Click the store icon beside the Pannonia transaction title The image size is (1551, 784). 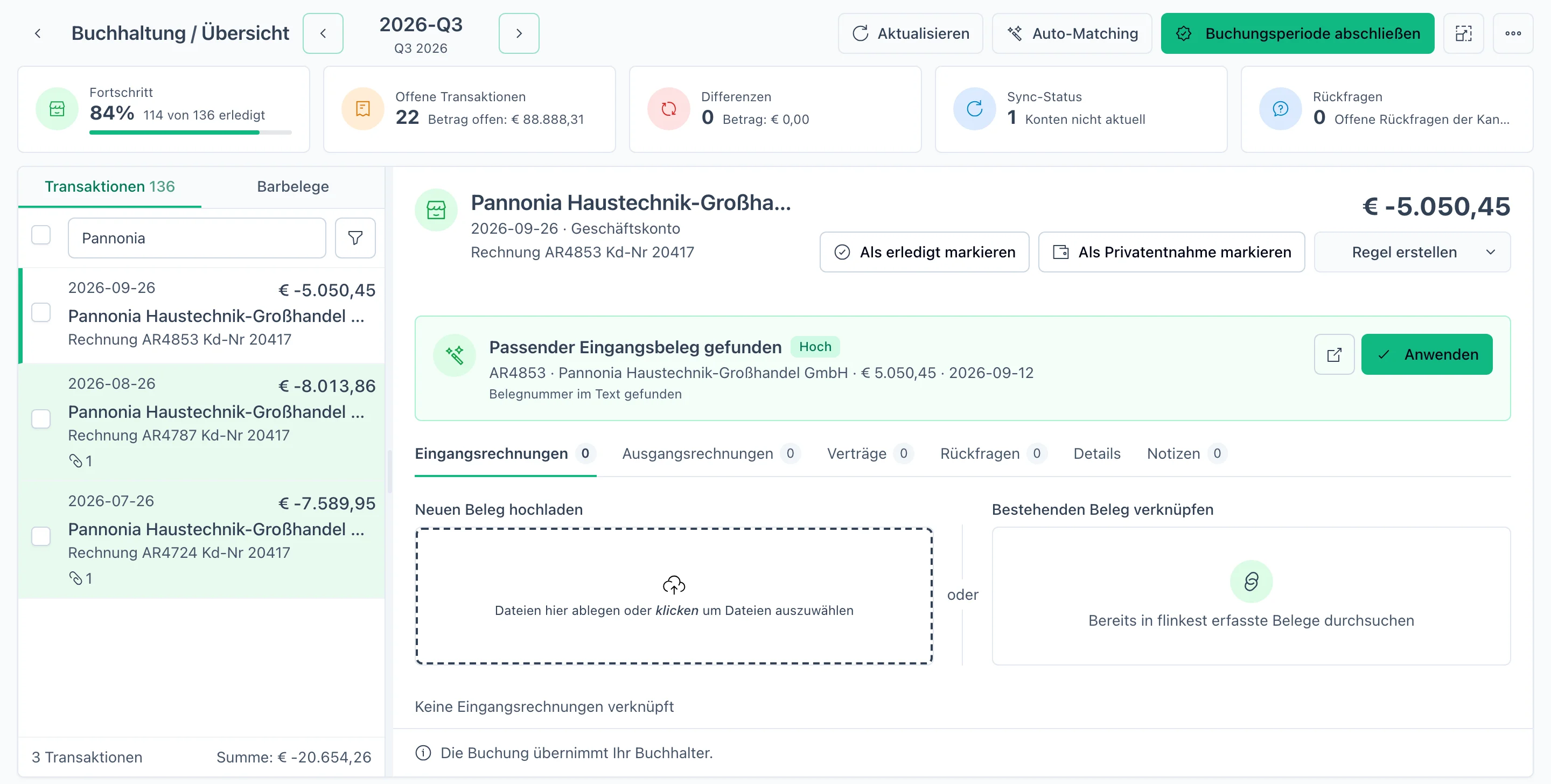pos(437,210)
